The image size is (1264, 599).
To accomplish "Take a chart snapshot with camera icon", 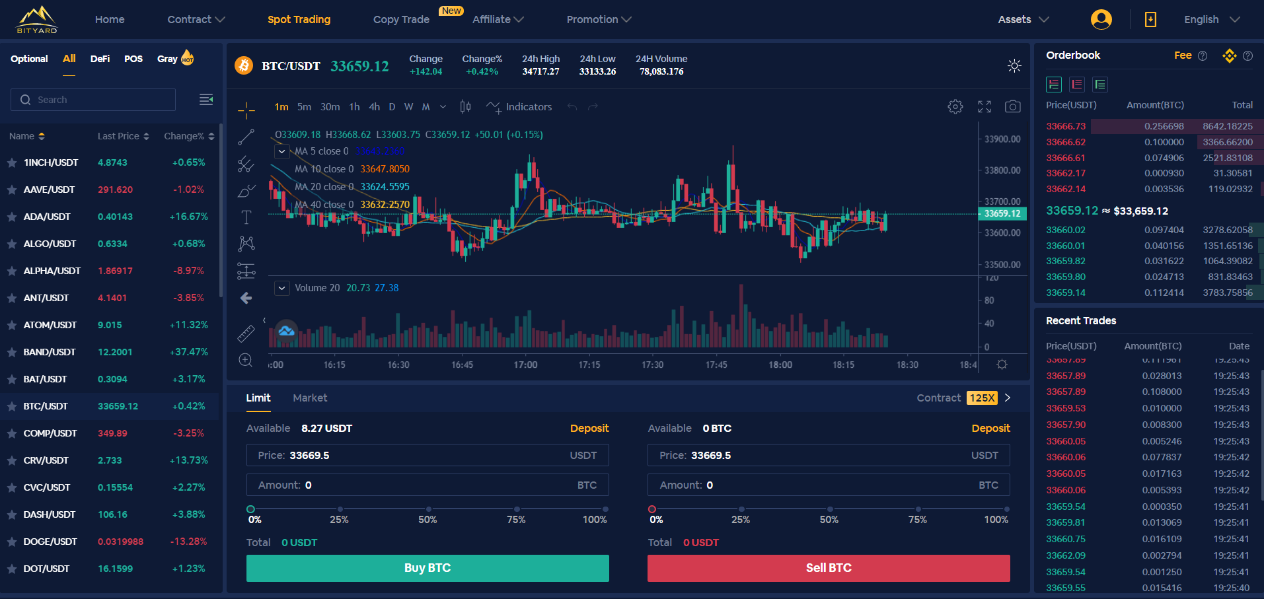I will coord(1013,107).
